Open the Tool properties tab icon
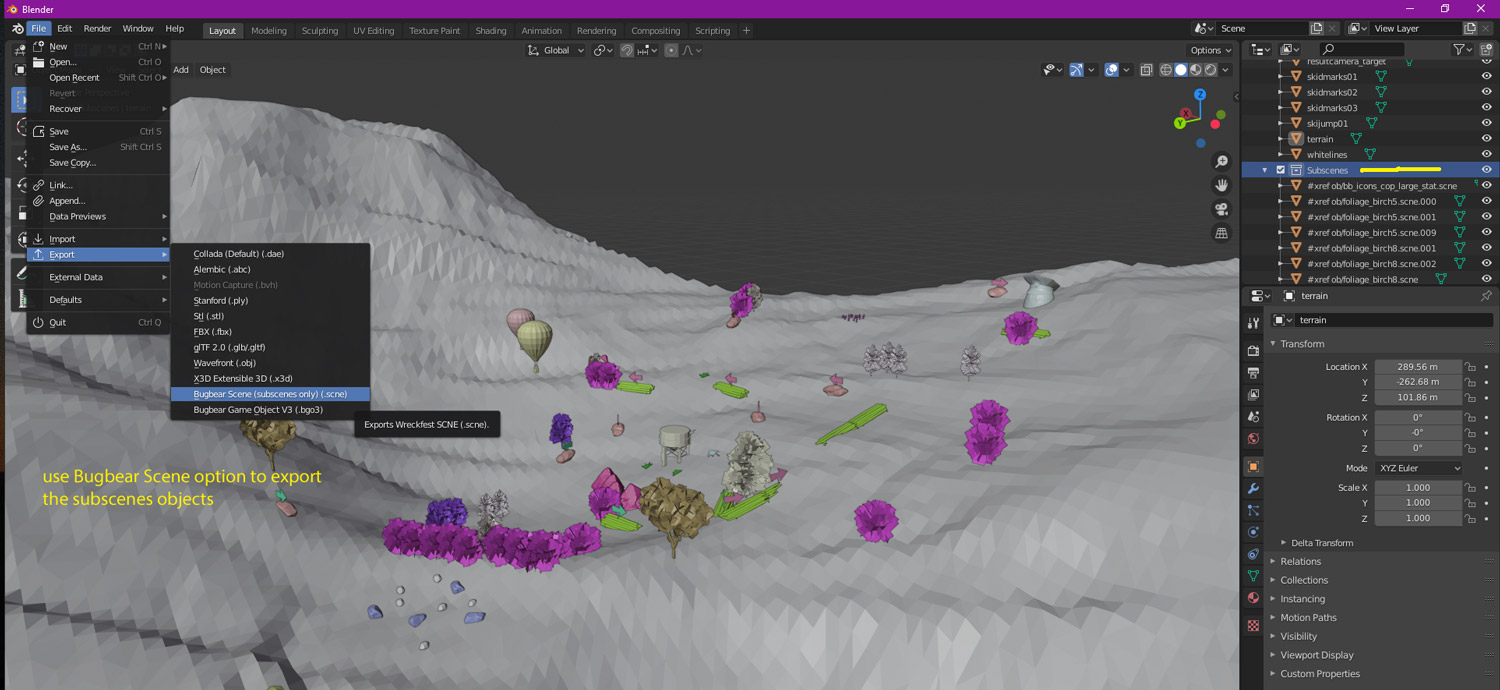 point(1253,323)
